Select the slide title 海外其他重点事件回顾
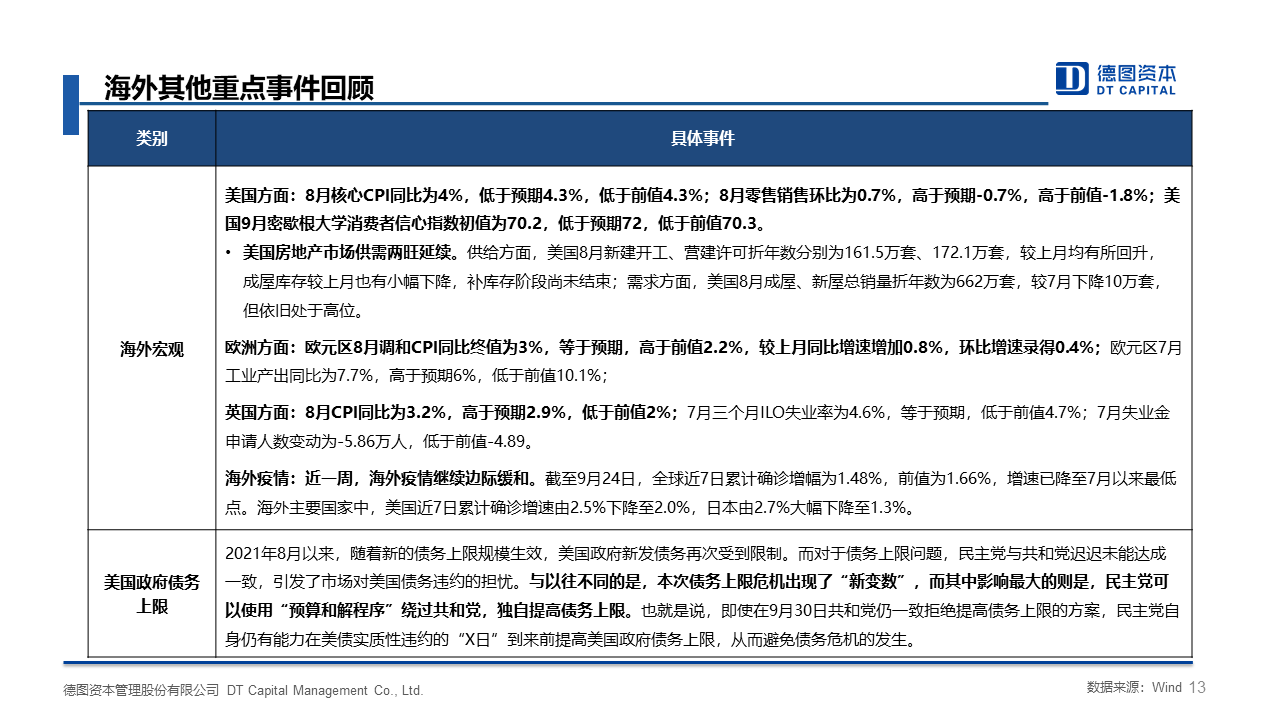Screen dimensions: 1280x720 click(239, 88)
